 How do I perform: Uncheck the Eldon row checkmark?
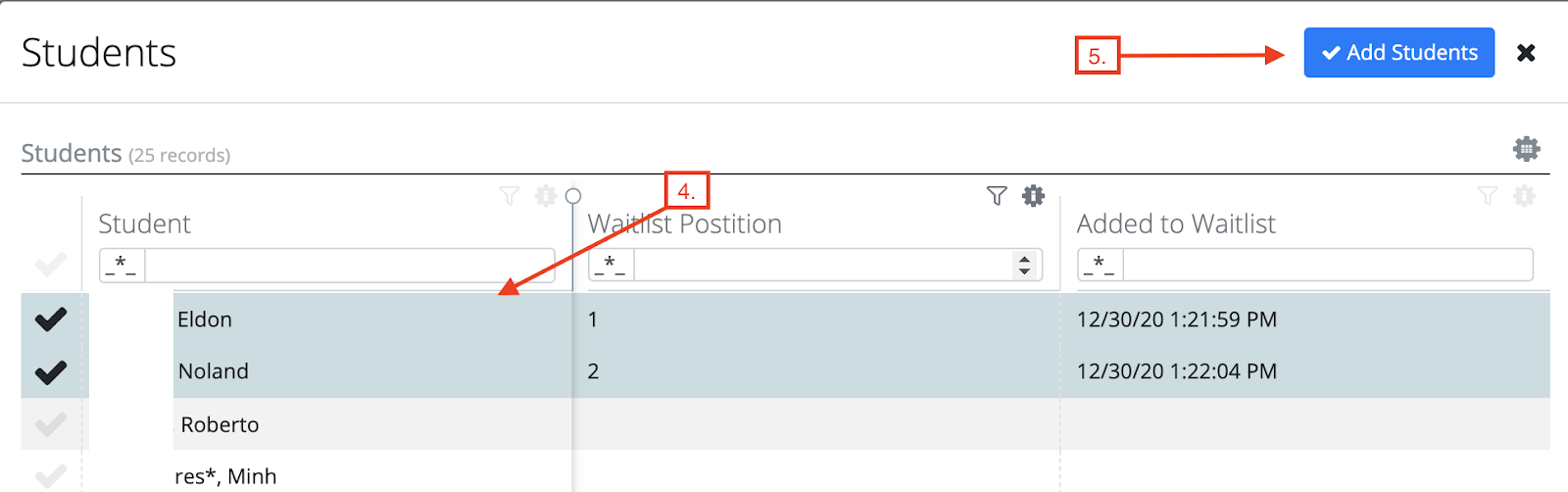[x=51, y=319]
